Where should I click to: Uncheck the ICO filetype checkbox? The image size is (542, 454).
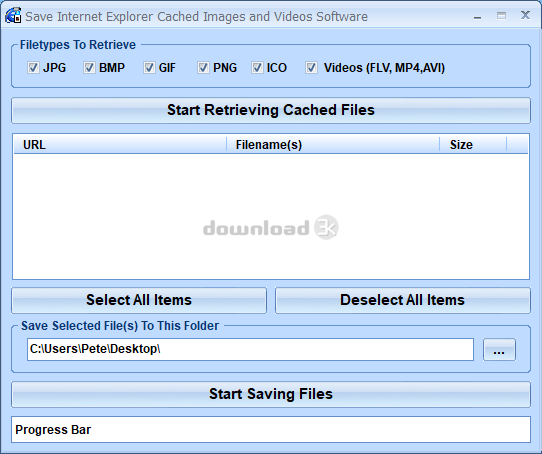pyautogui.click(x=257, y=68)
